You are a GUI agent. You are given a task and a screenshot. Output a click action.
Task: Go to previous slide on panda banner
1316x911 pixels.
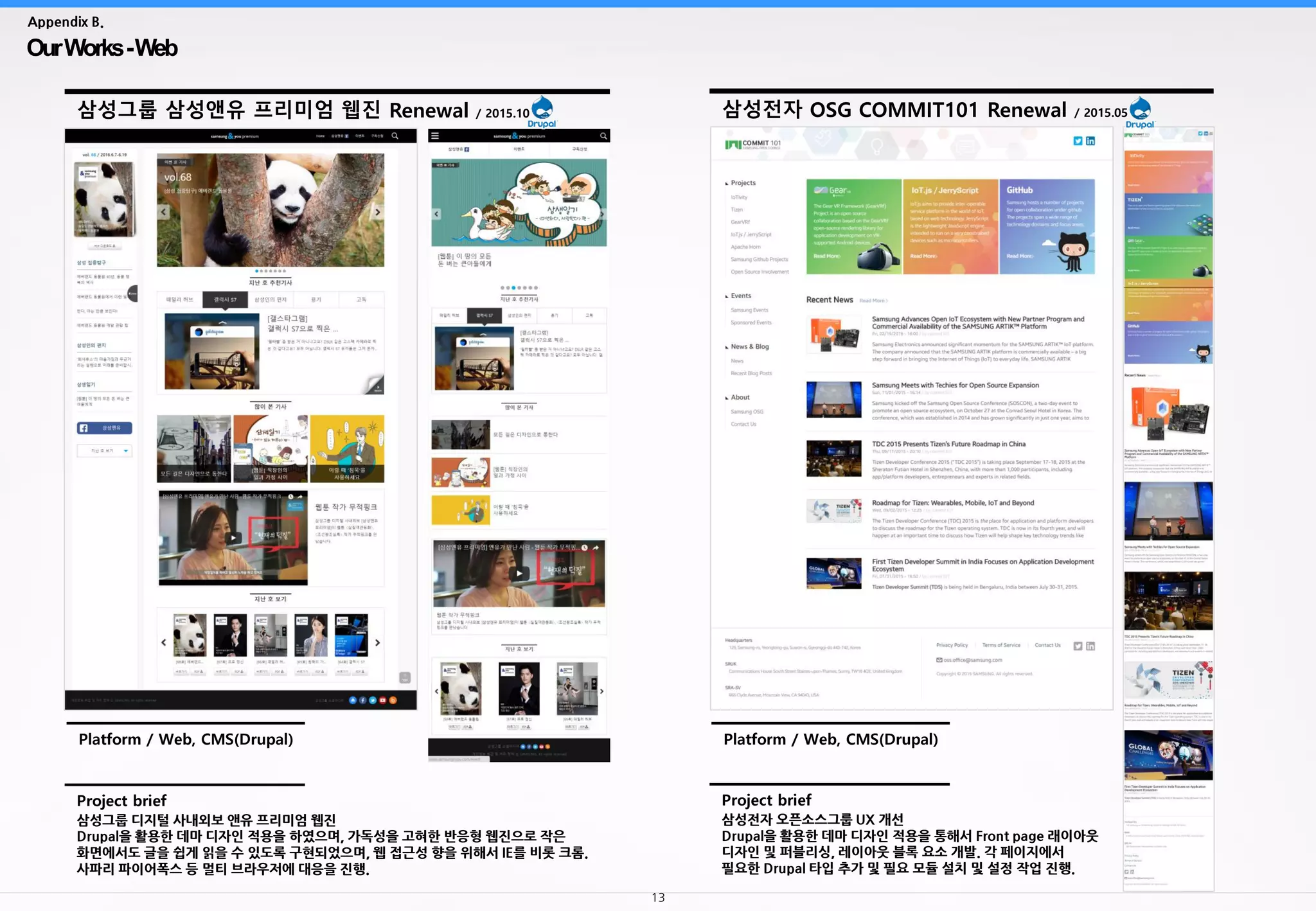tap(164, 211)
